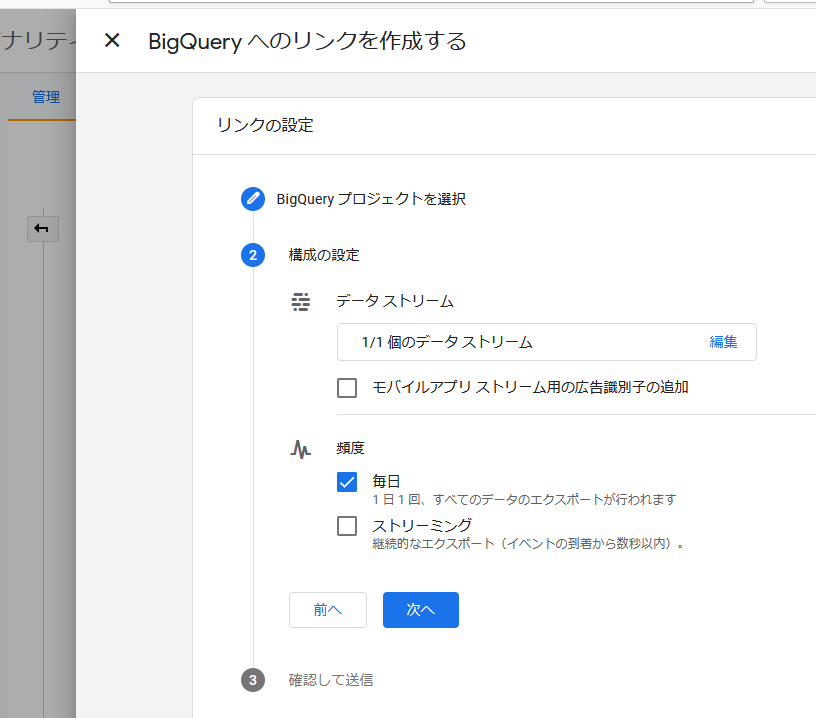Click the data stream icon
The width and height of the screenshot is (816, 718).
[301, 302]
